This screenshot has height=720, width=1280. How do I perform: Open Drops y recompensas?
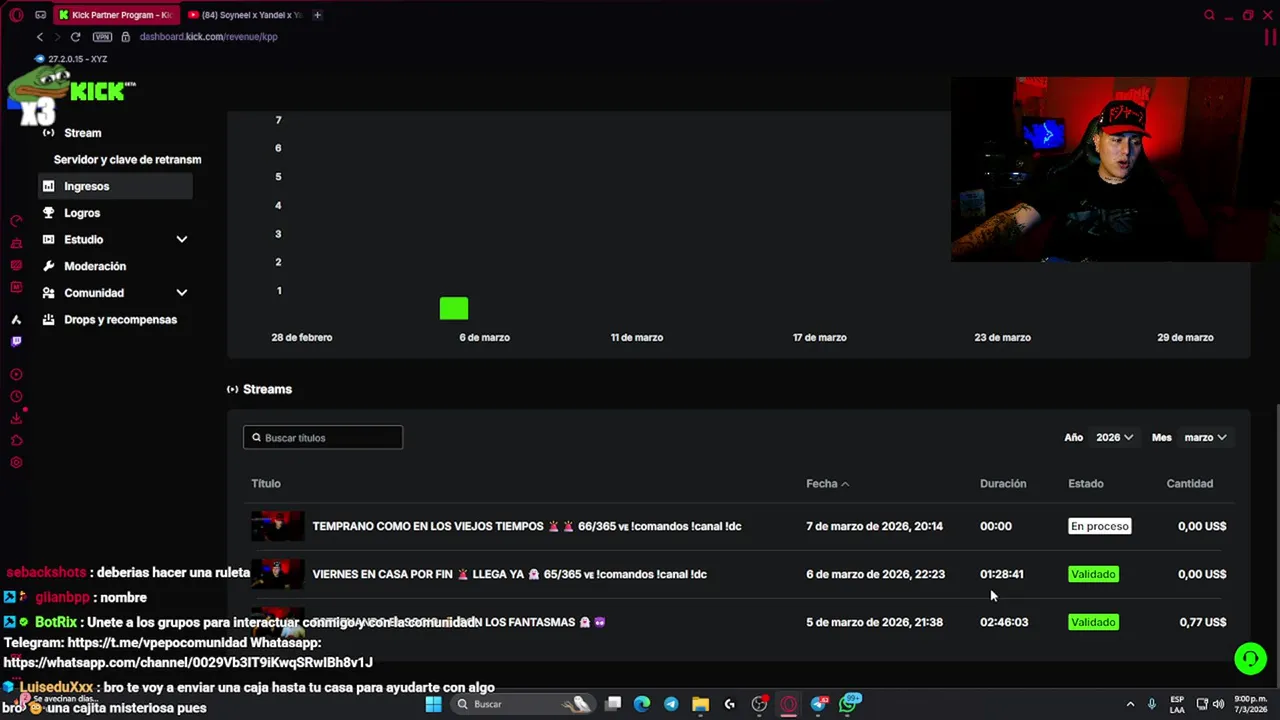point(120,320)
